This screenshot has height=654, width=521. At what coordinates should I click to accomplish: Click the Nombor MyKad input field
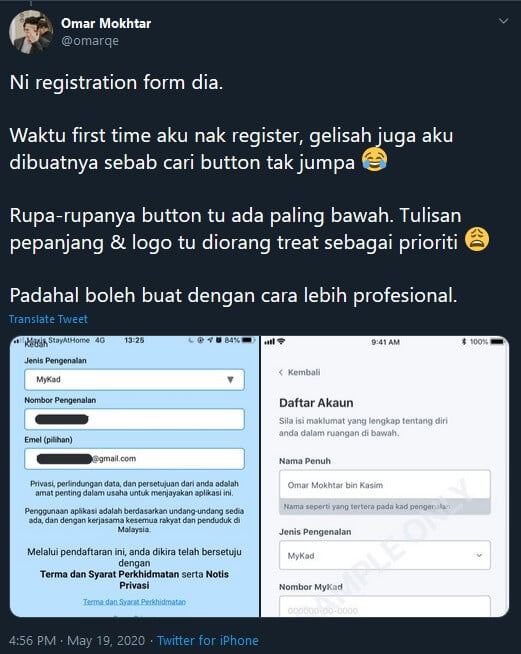[385, 606]
